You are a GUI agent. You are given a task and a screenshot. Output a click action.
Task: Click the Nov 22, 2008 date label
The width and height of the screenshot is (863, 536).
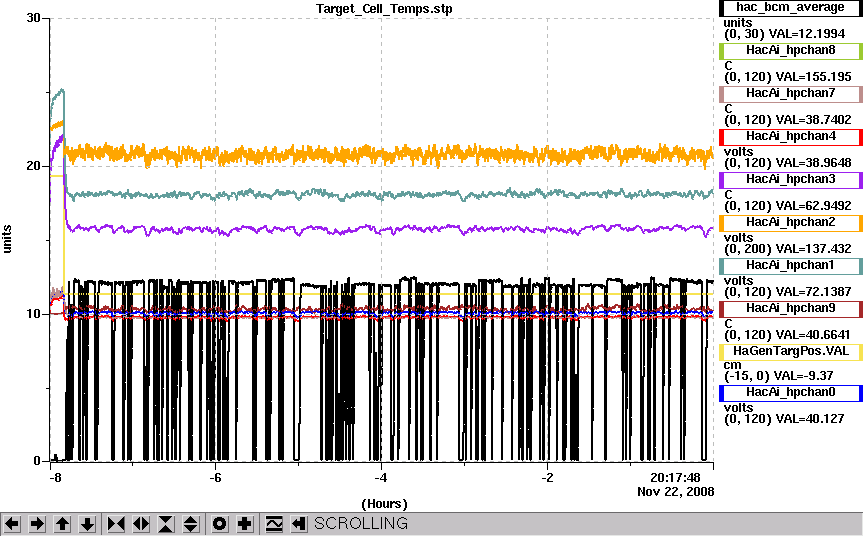pyautogui.click(x=676, y=491)
